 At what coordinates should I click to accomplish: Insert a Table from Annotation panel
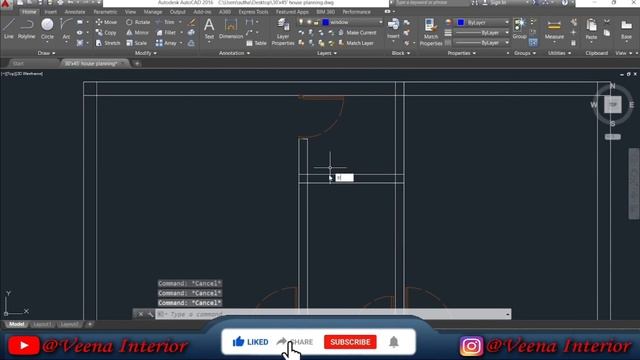256,43
